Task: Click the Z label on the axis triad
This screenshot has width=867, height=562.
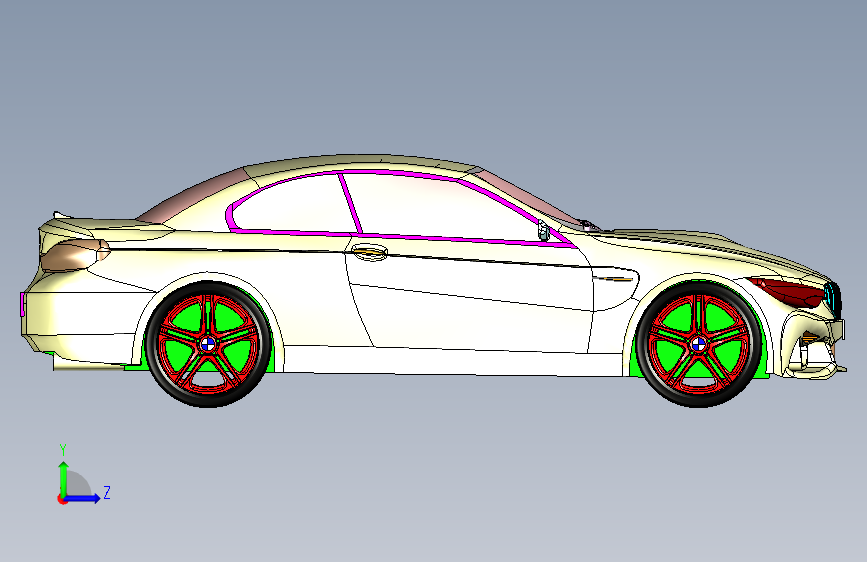Action: pos(107,492)
